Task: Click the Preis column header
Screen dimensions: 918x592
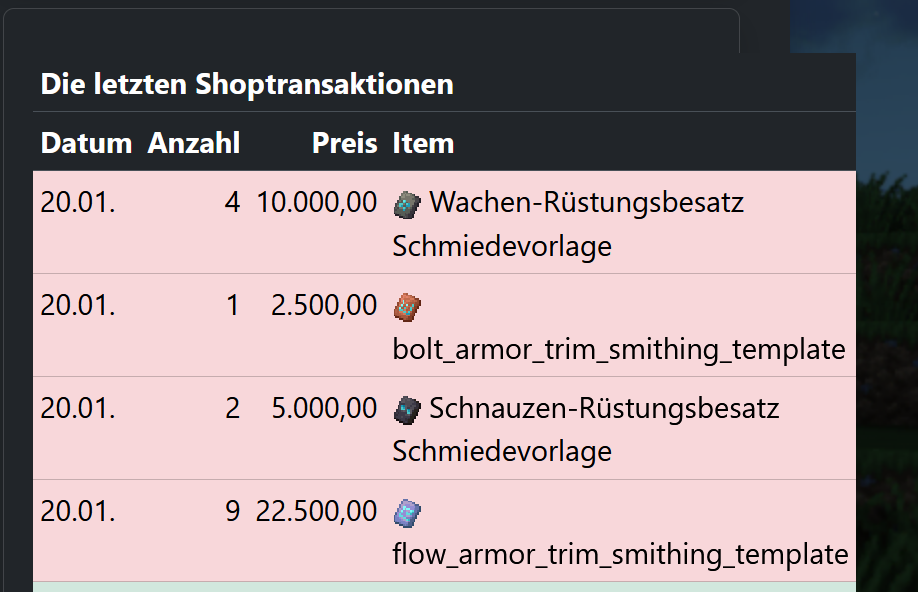Action: [x=344, y=144]
